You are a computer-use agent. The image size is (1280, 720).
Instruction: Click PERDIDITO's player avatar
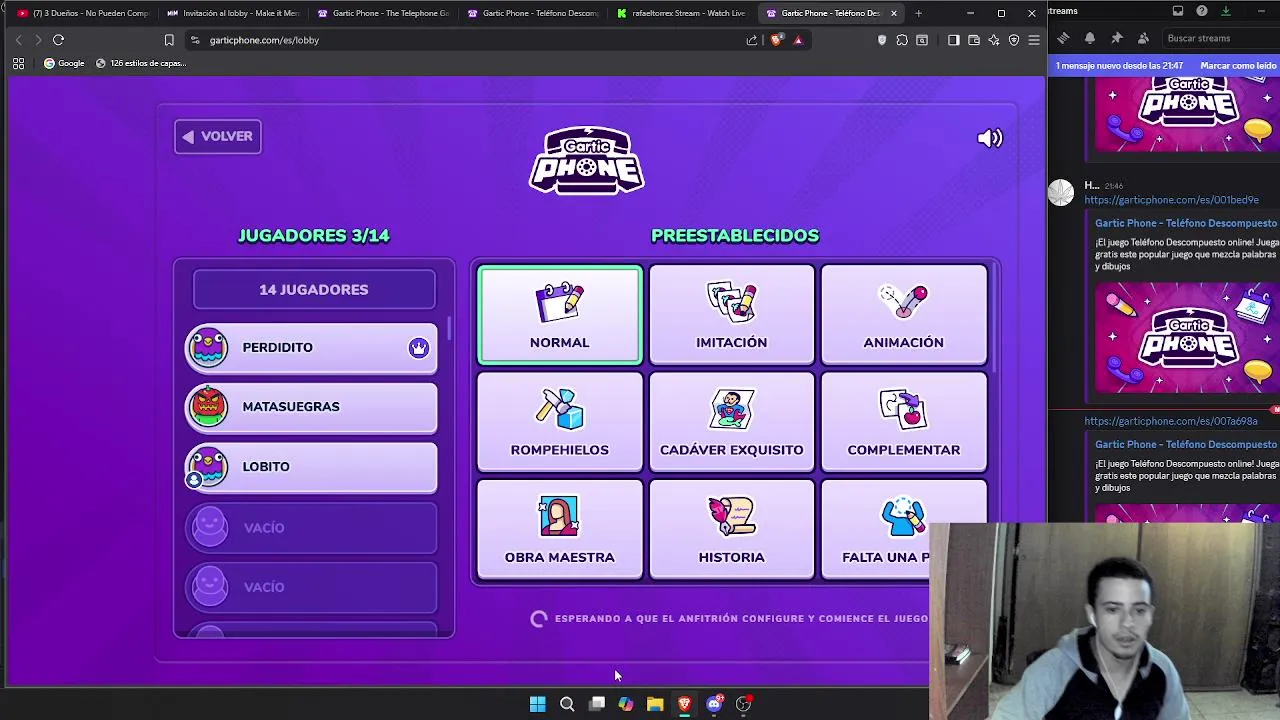coord(208,347)
